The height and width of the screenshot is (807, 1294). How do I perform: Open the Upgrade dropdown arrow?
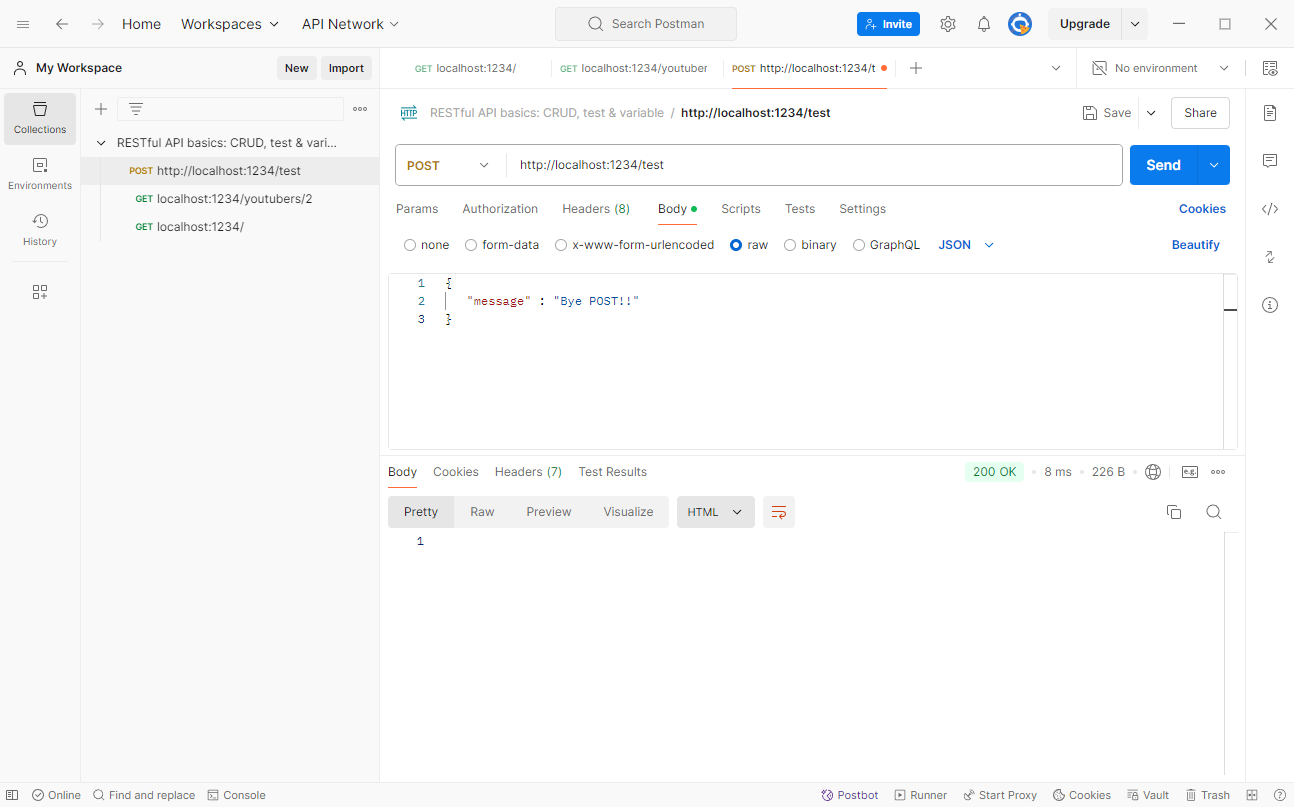pos(1135,24)
